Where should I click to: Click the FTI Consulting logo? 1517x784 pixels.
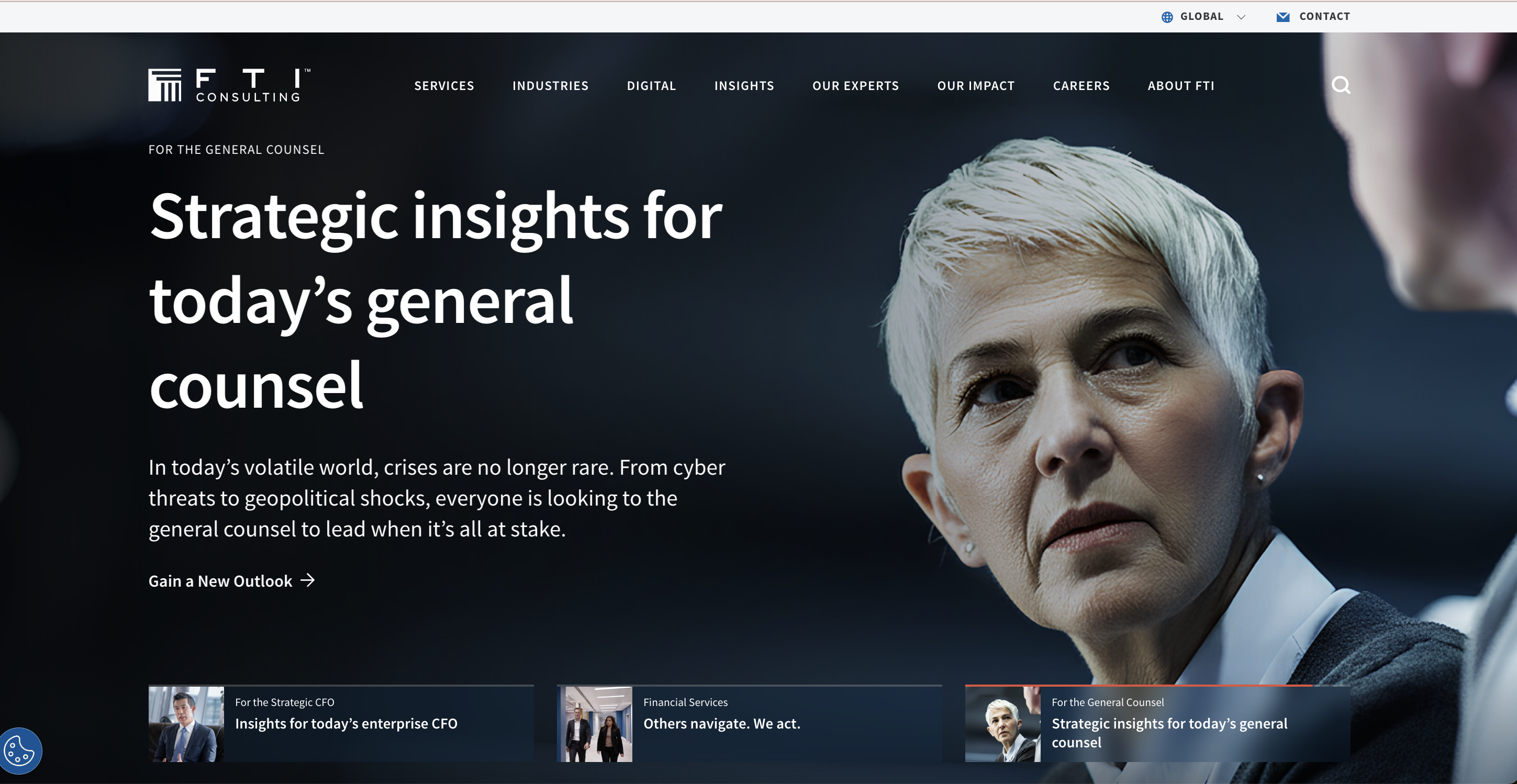pyautogui.click(x=229, y=85)
